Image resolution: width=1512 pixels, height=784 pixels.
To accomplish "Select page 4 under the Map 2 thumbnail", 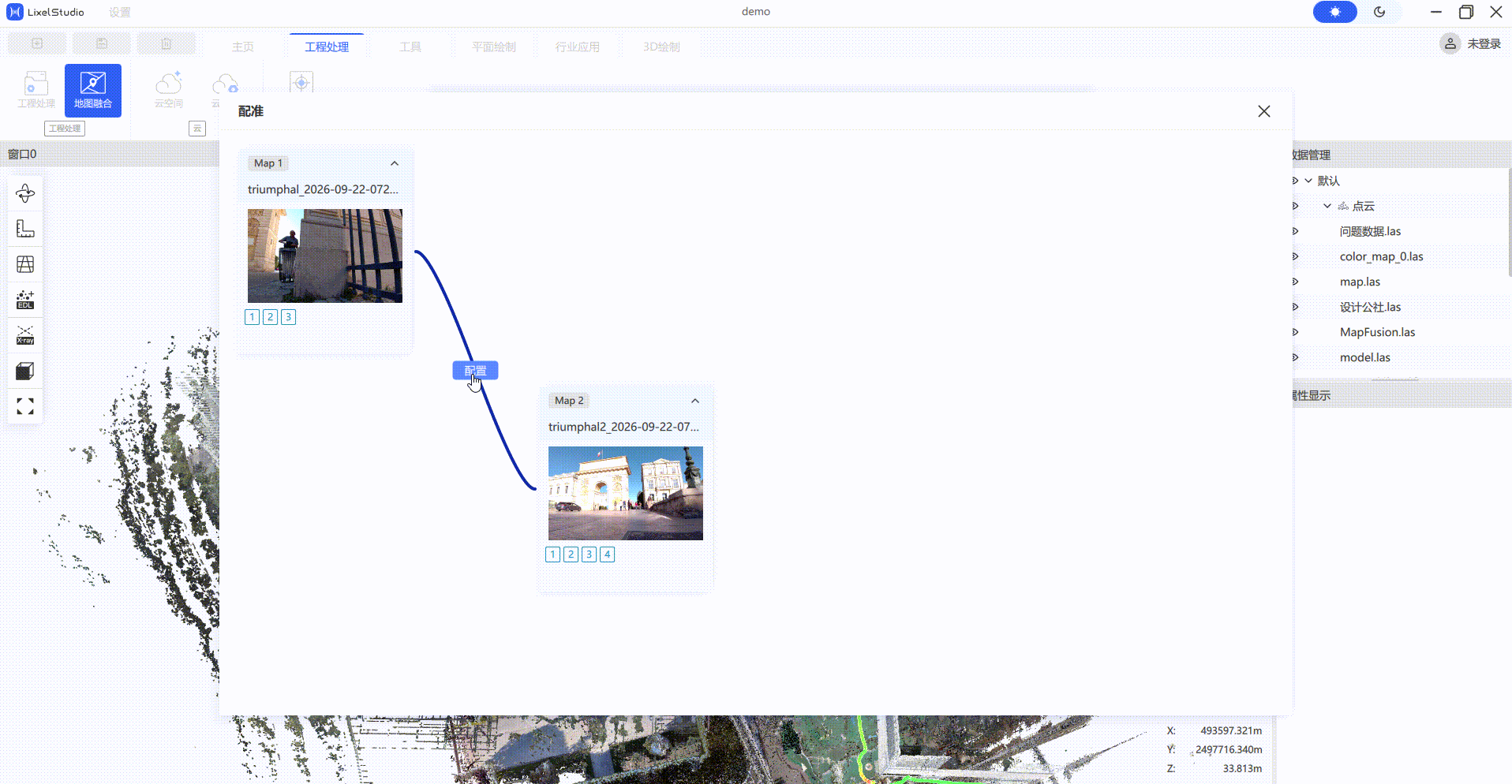I will [x=608, y=554].
